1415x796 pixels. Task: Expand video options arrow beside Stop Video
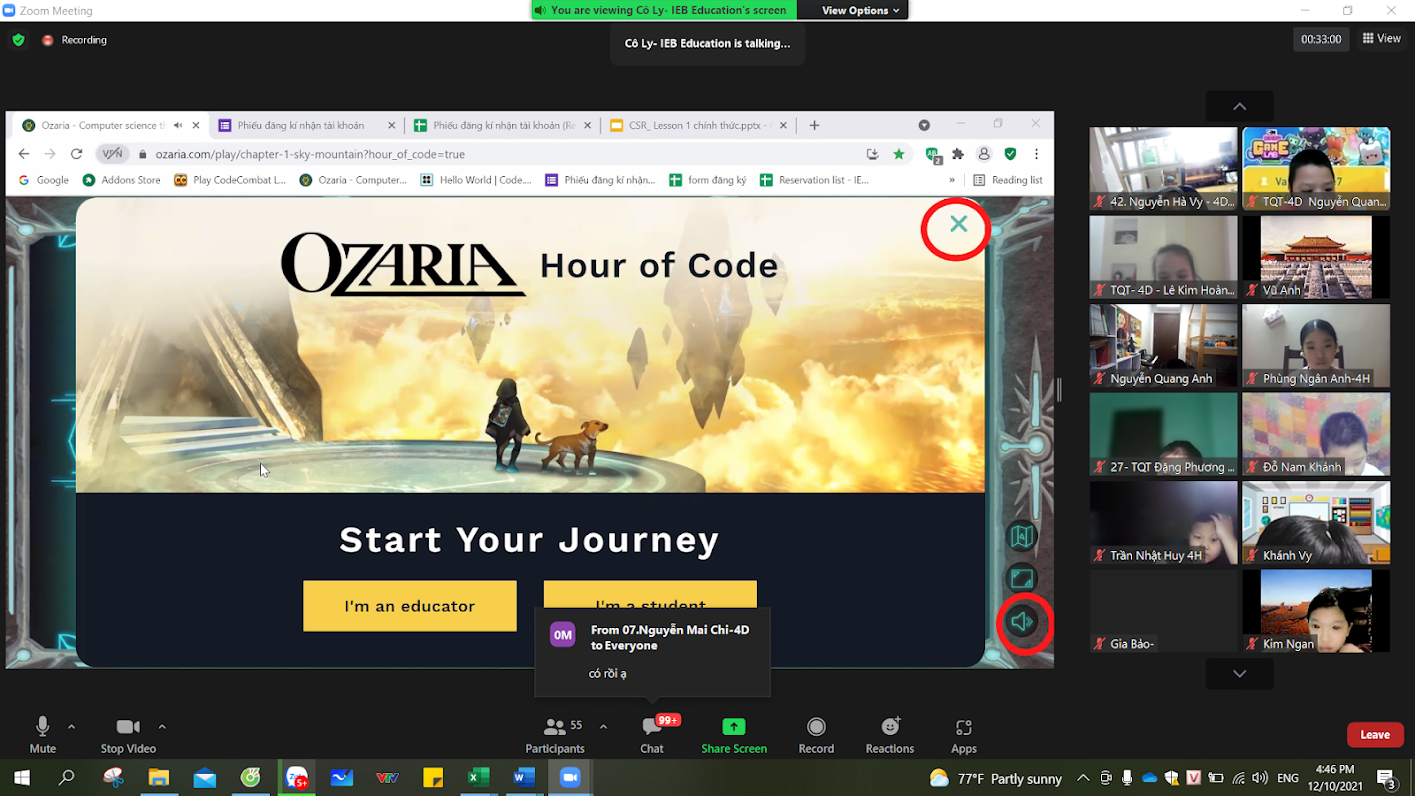162,727
